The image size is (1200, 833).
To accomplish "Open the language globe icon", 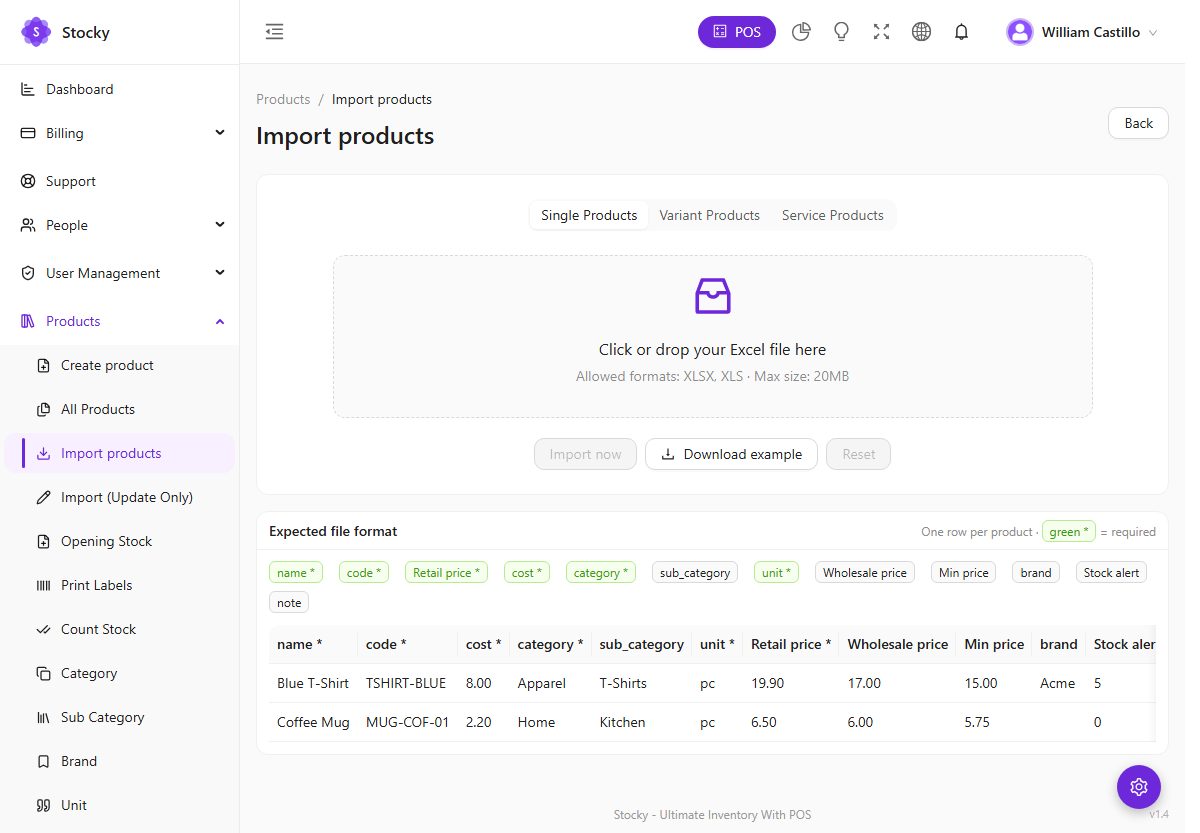I will pyautogui.click(x=921, y=32).
